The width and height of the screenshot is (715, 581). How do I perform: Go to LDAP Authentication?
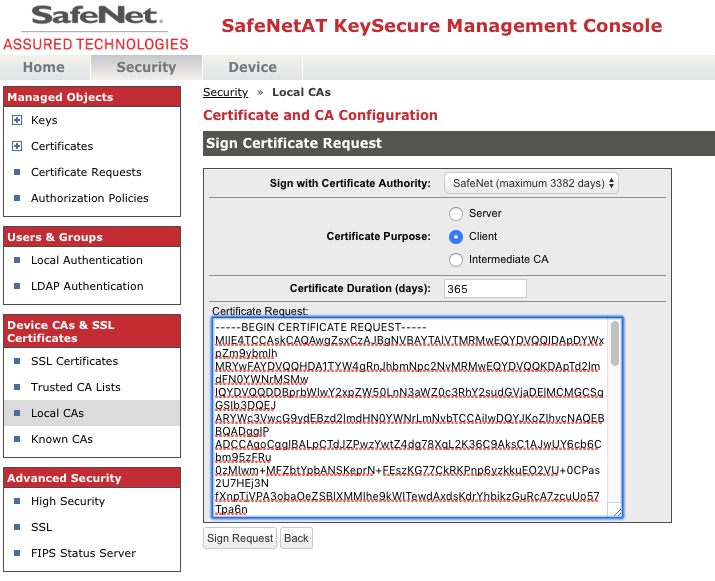click(87, 286)
